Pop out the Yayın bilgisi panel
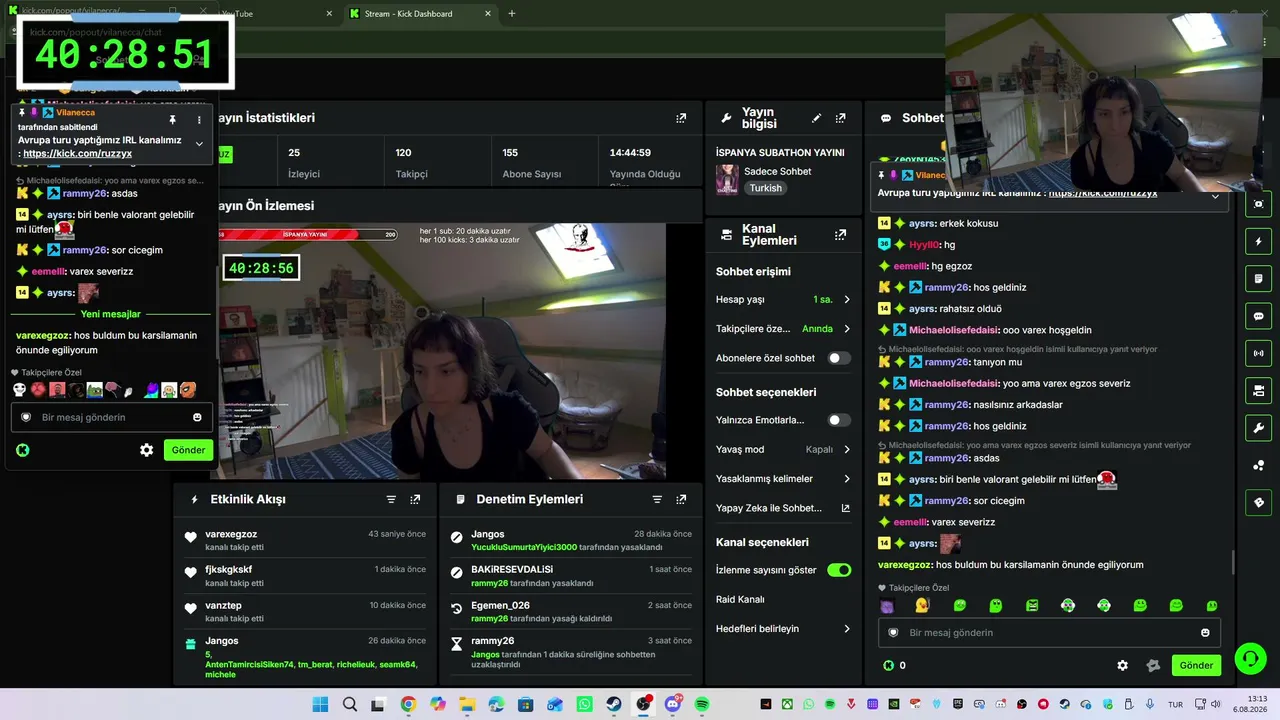The image size is (1280, 720). 840,118
